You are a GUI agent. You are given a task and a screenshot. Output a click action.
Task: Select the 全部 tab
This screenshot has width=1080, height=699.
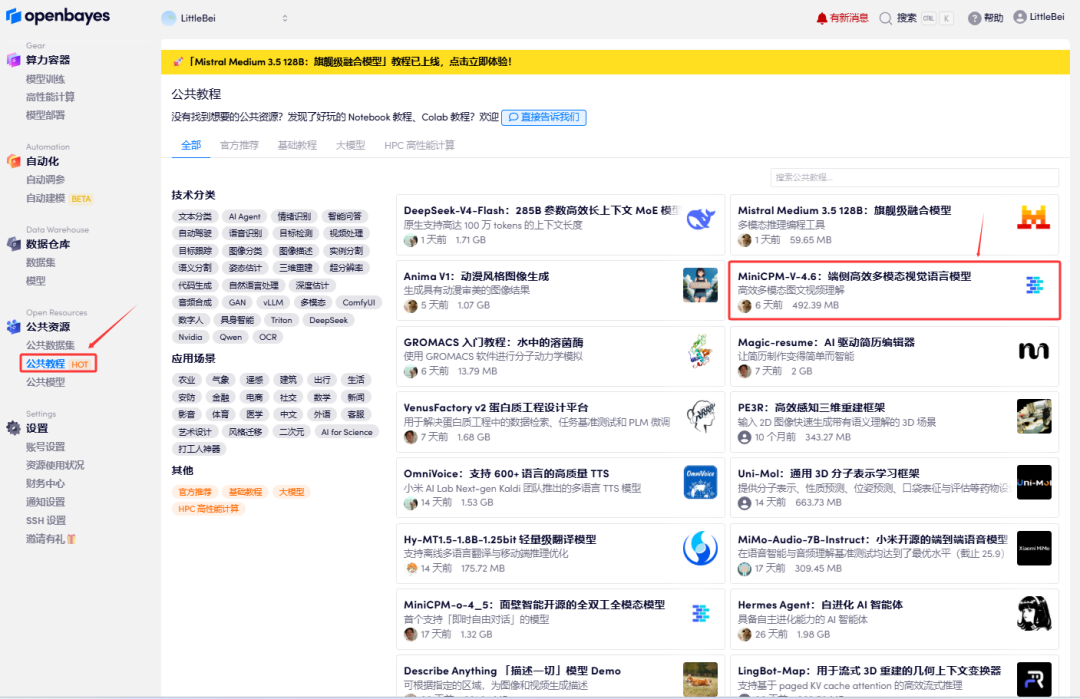191,145
